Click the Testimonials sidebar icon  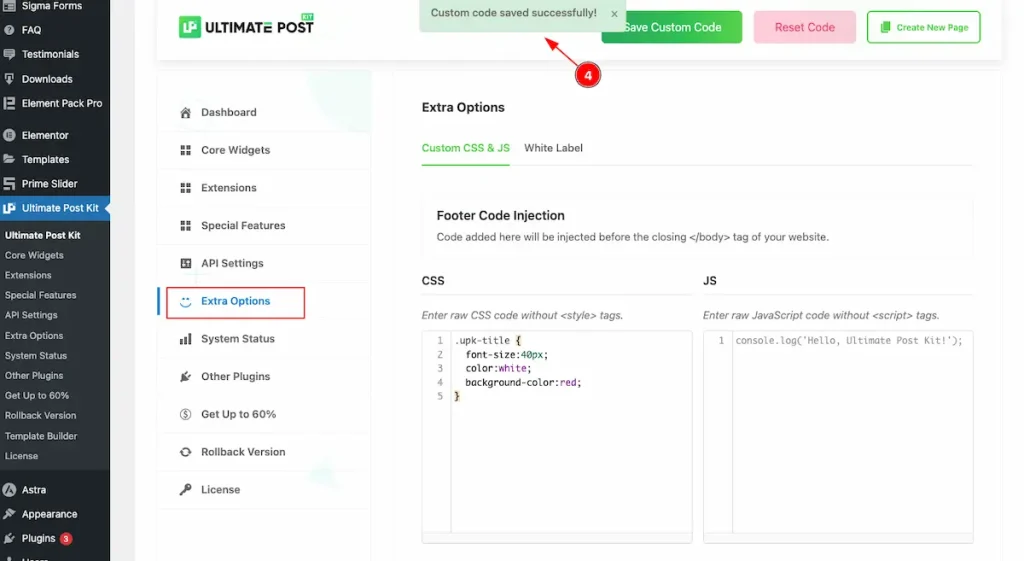9,54
